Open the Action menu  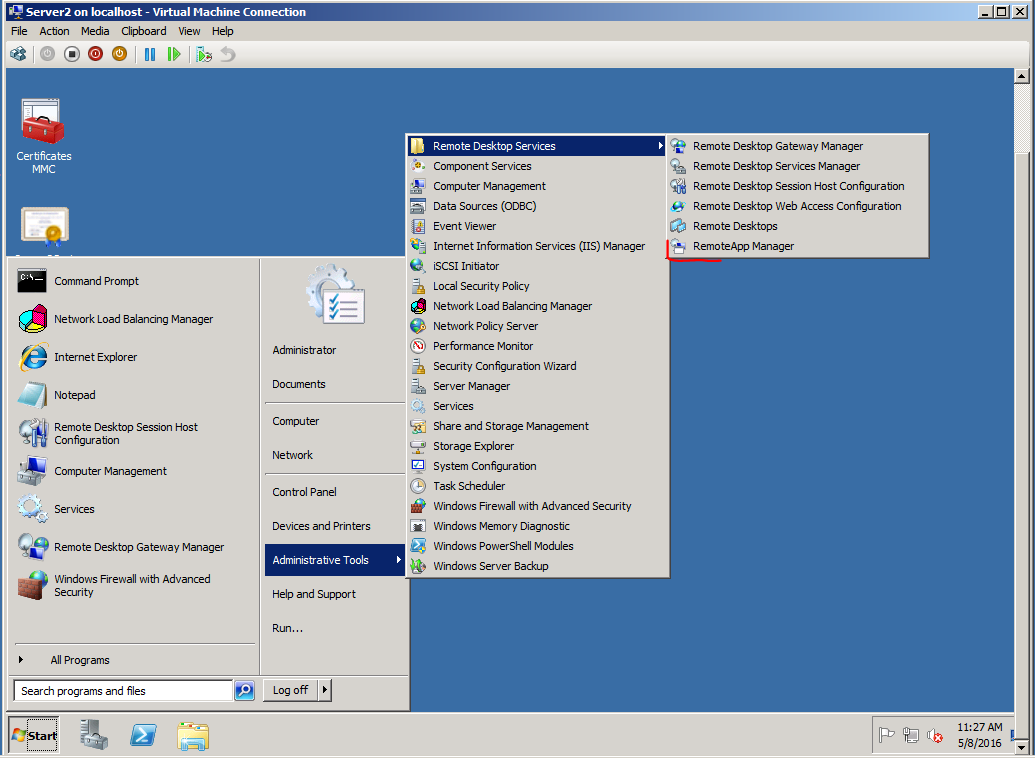pos(54,31)
